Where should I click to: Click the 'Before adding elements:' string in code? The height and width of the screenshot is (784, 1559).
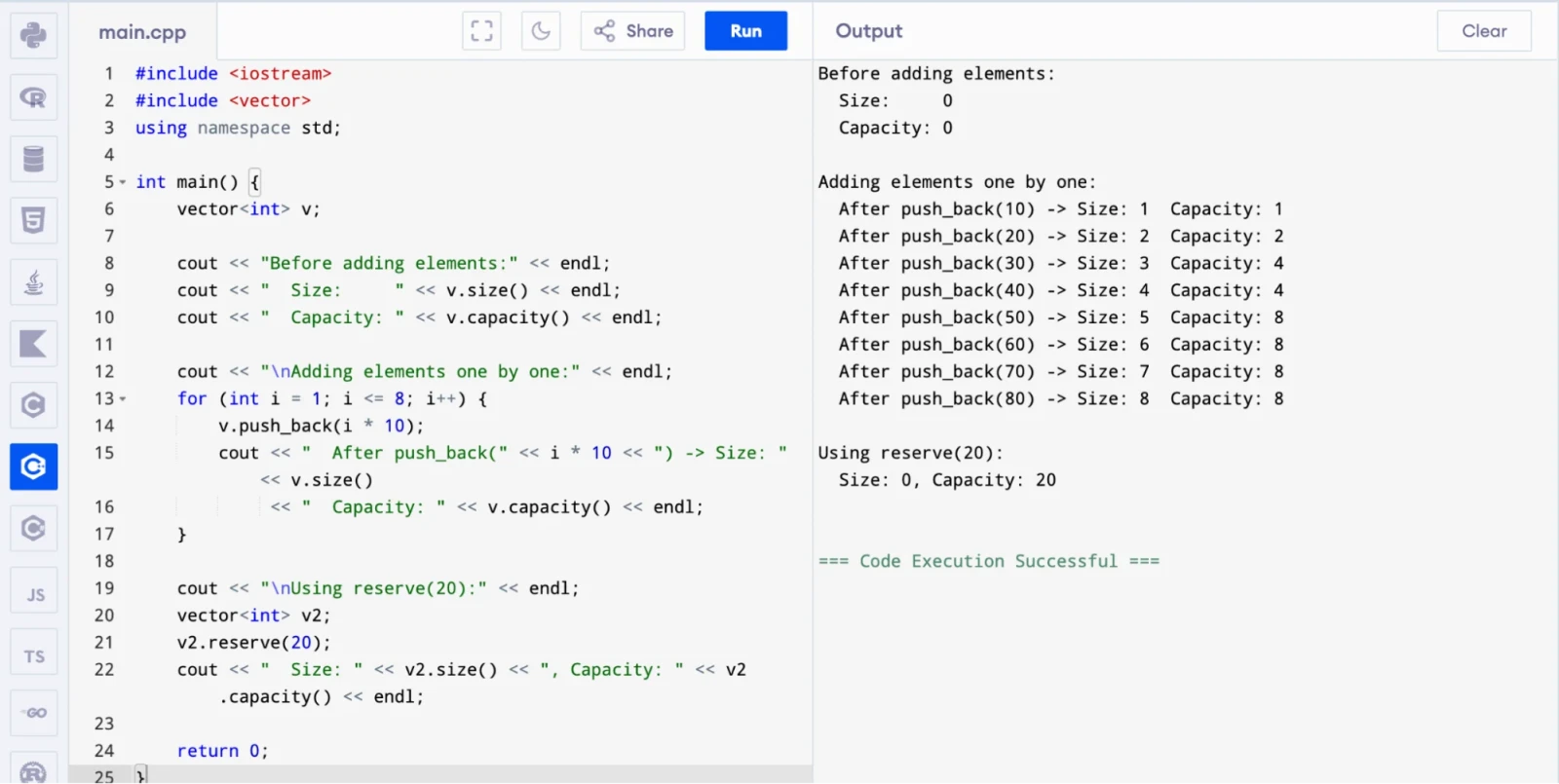pos(389,264)
